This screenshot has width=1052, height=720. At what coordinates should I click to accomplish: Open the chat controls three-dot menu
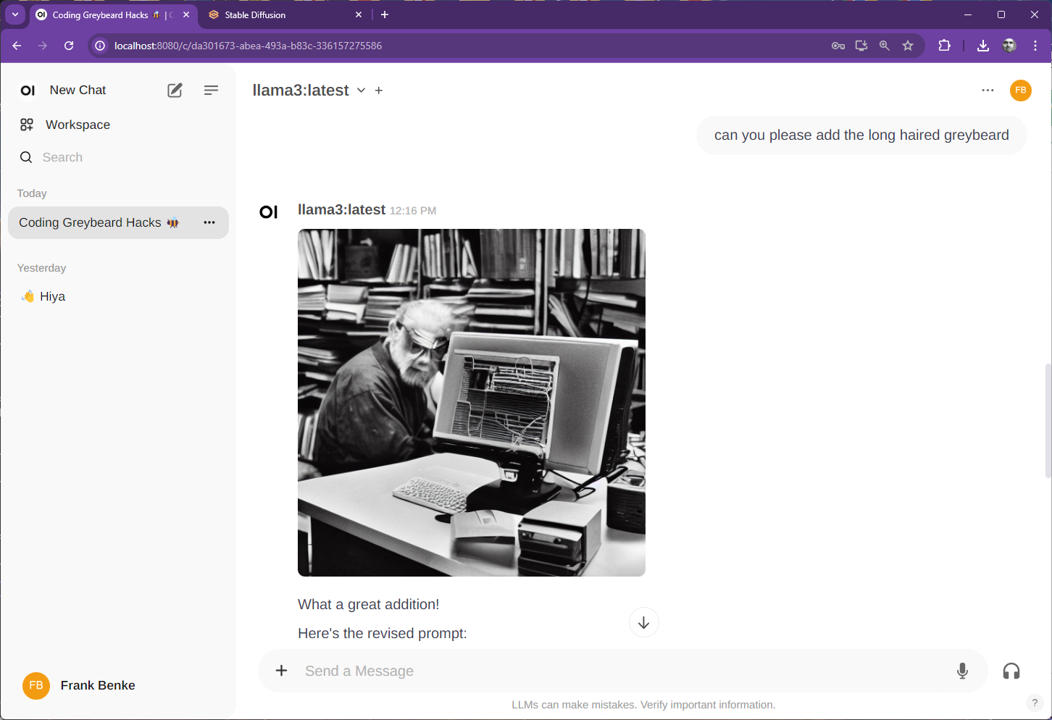point(988,90)
